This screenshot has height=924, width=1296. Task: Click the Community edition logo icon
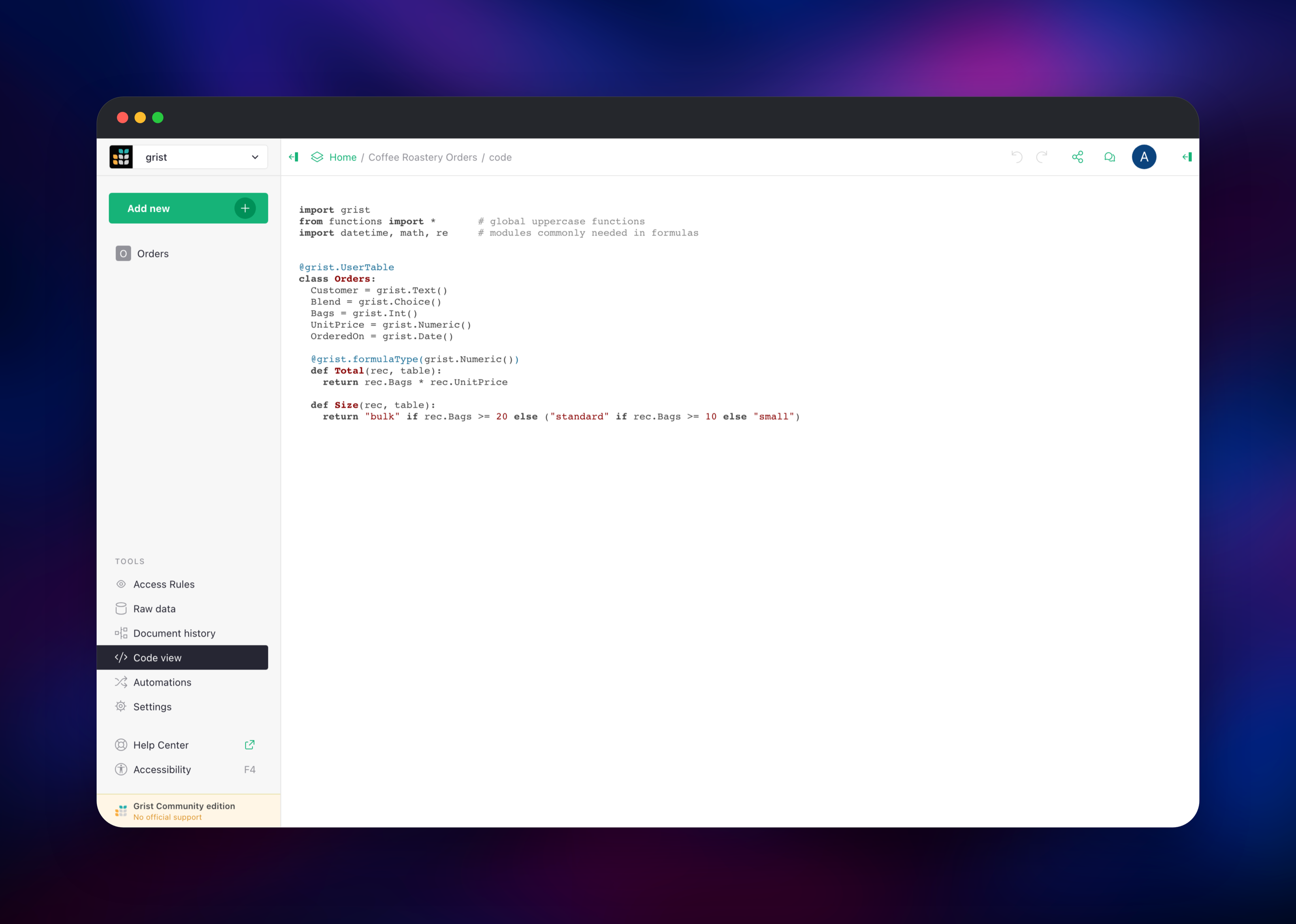click(x=121, y=811)
